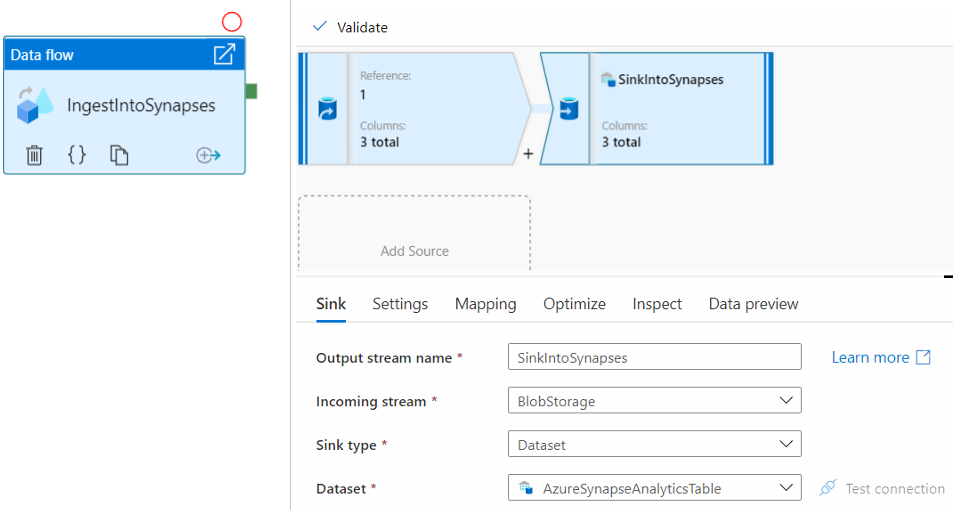Click the Test connection plug icon

[827, 488]
